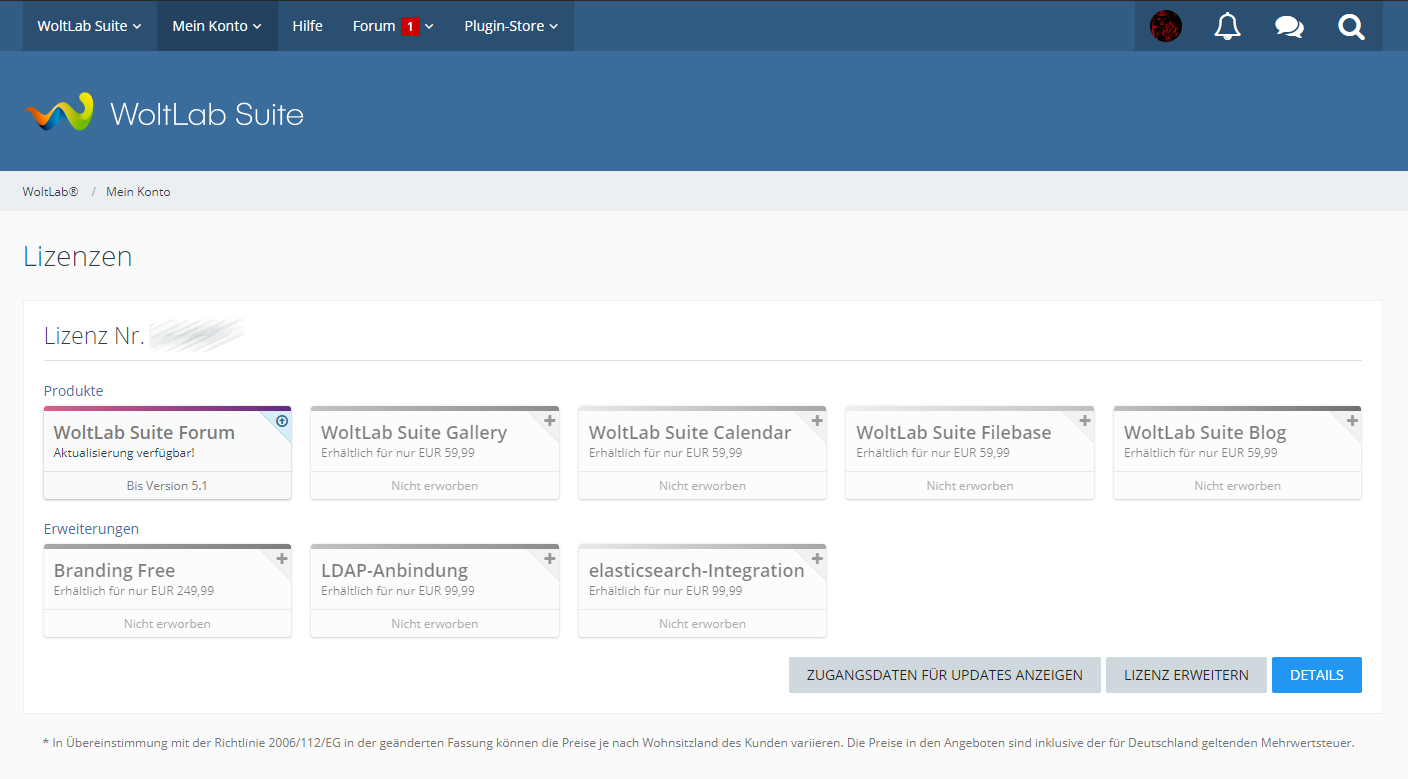
Task: Click plus icon on elasticsearch-Integration card
Action: [x=817, y=559]
